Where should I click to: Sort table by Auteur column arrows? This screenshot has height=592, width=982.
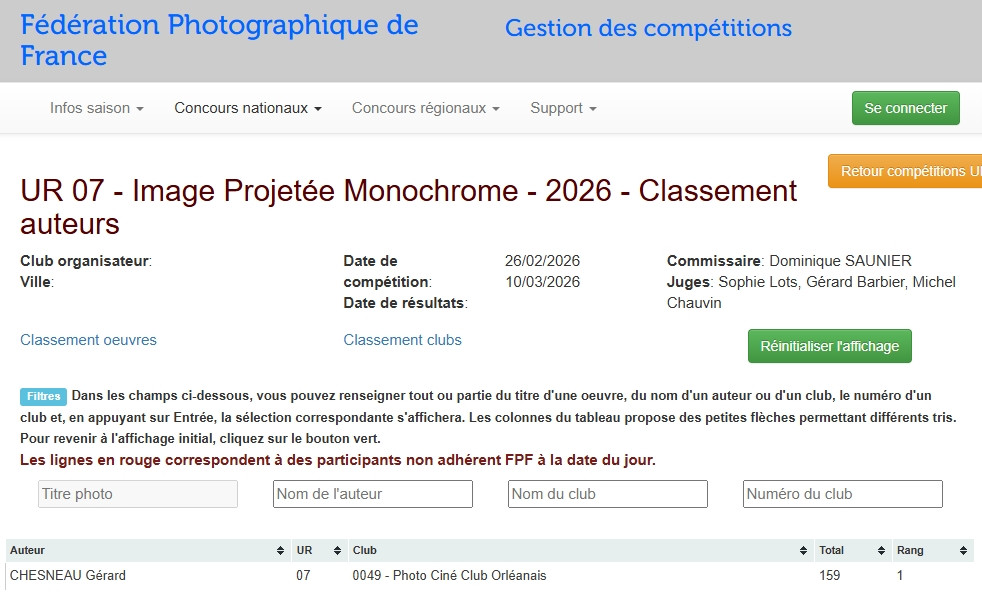pyautogui.click(x=280, y=551)
